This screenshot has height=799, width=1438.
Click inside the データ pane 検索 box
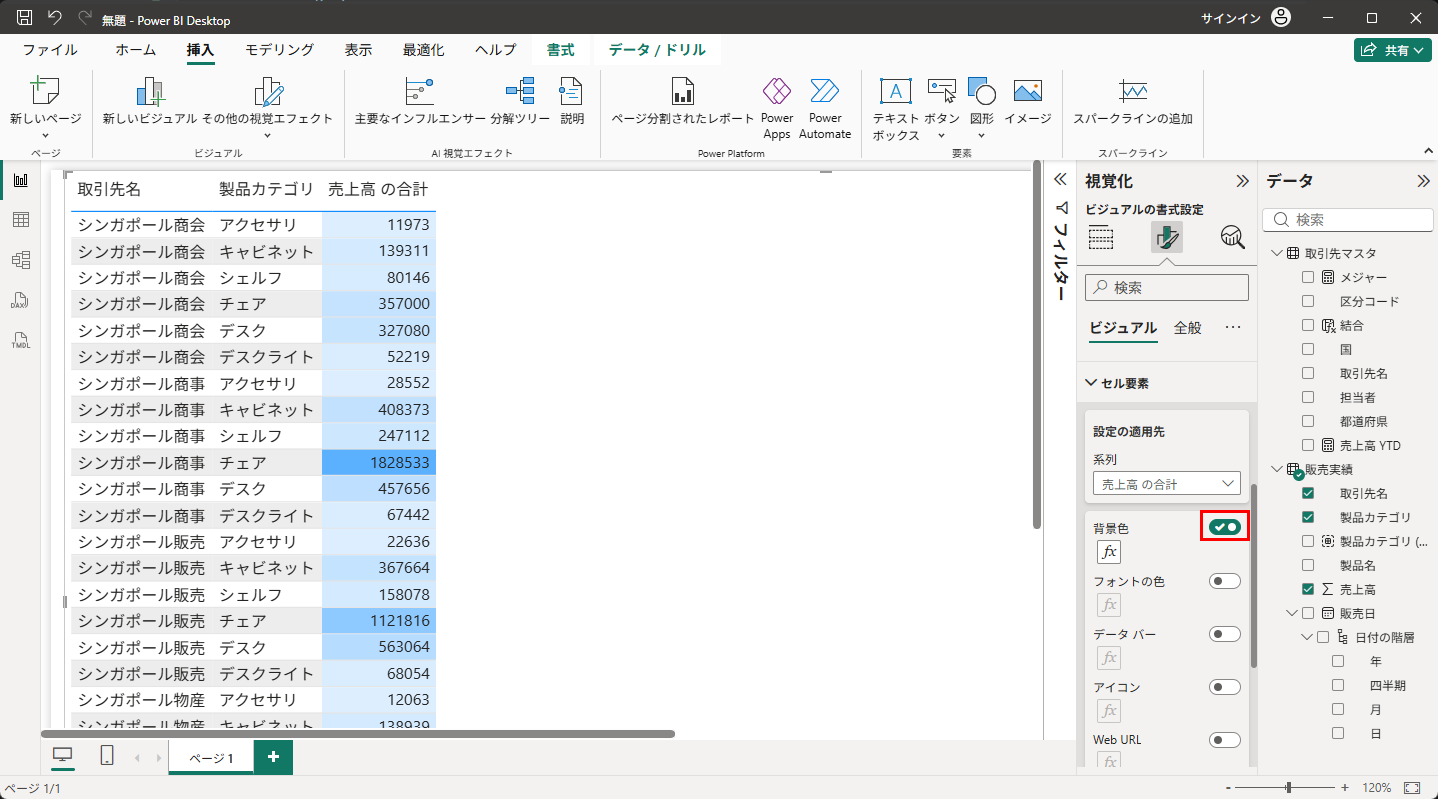coord(1348,219)
